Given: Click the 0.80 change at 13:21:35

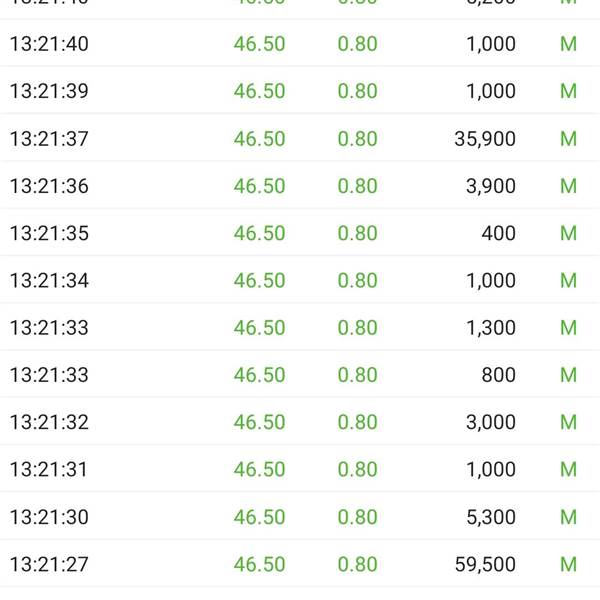Looking at the screenshot, I should [357, 233].
